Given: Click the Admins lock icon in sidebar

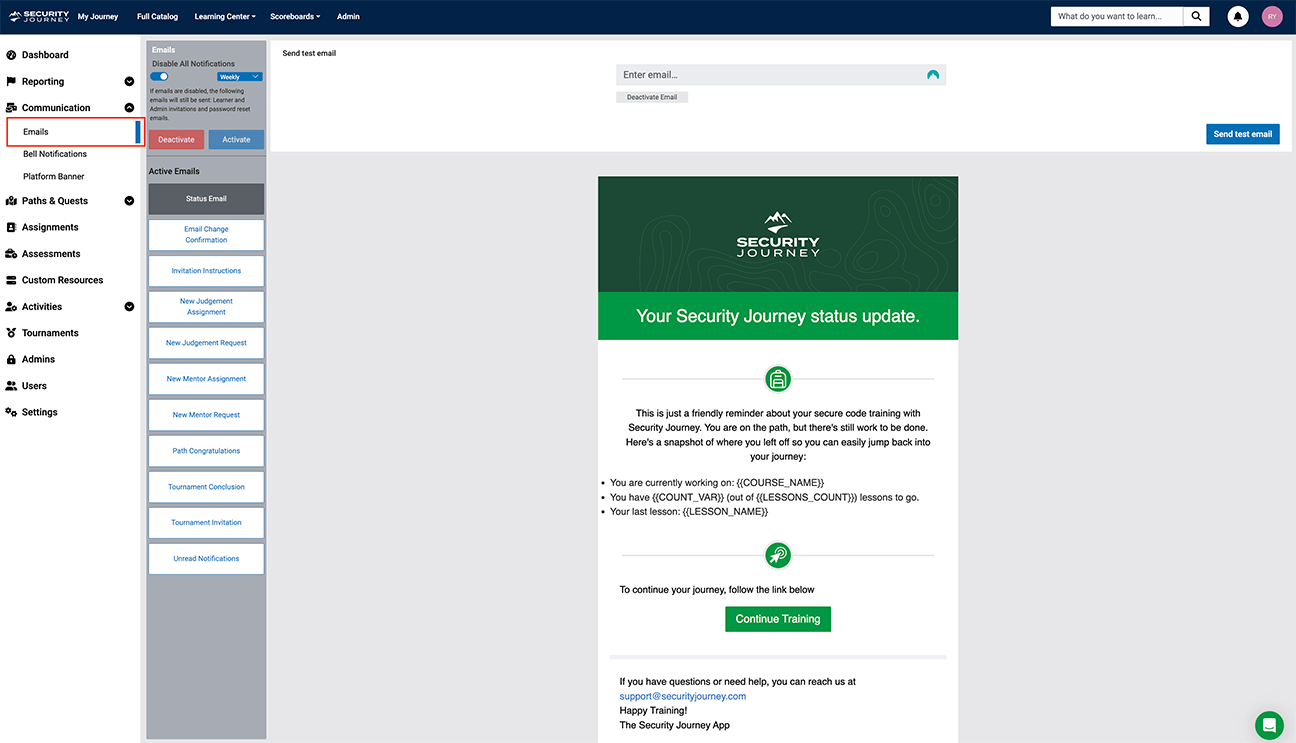Looking at the screenshot, I should coord(12,359).
